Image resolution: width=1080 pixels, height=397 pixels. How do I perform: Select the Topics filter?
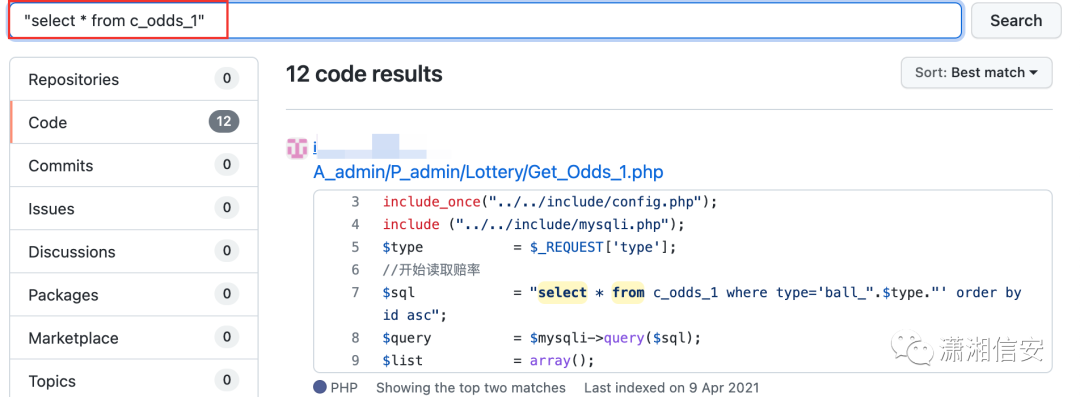[134, 381]
